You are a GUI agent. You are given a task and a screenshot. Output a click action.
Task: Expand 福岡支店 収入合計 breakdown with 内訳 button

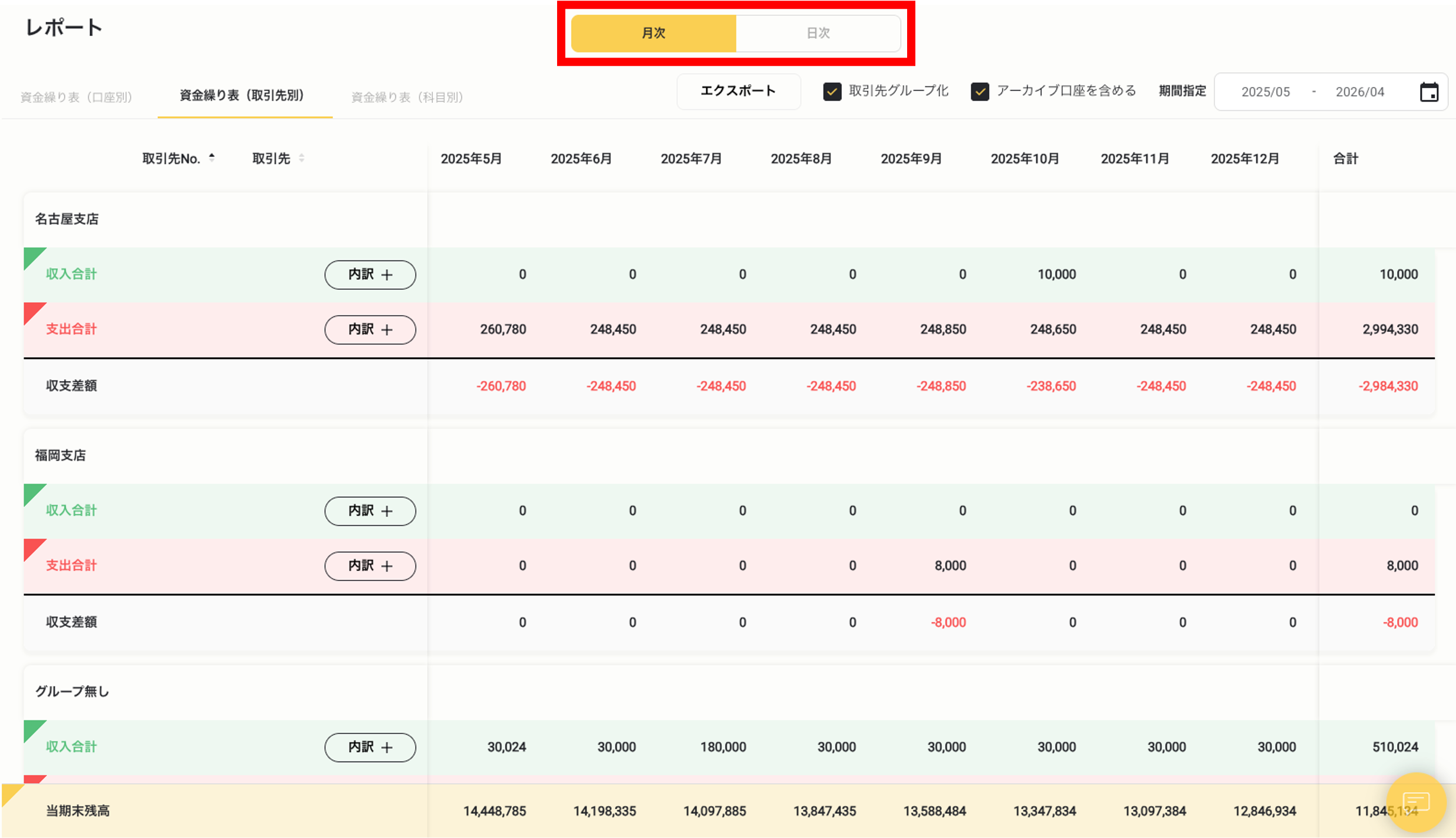[x=370, y=511]
